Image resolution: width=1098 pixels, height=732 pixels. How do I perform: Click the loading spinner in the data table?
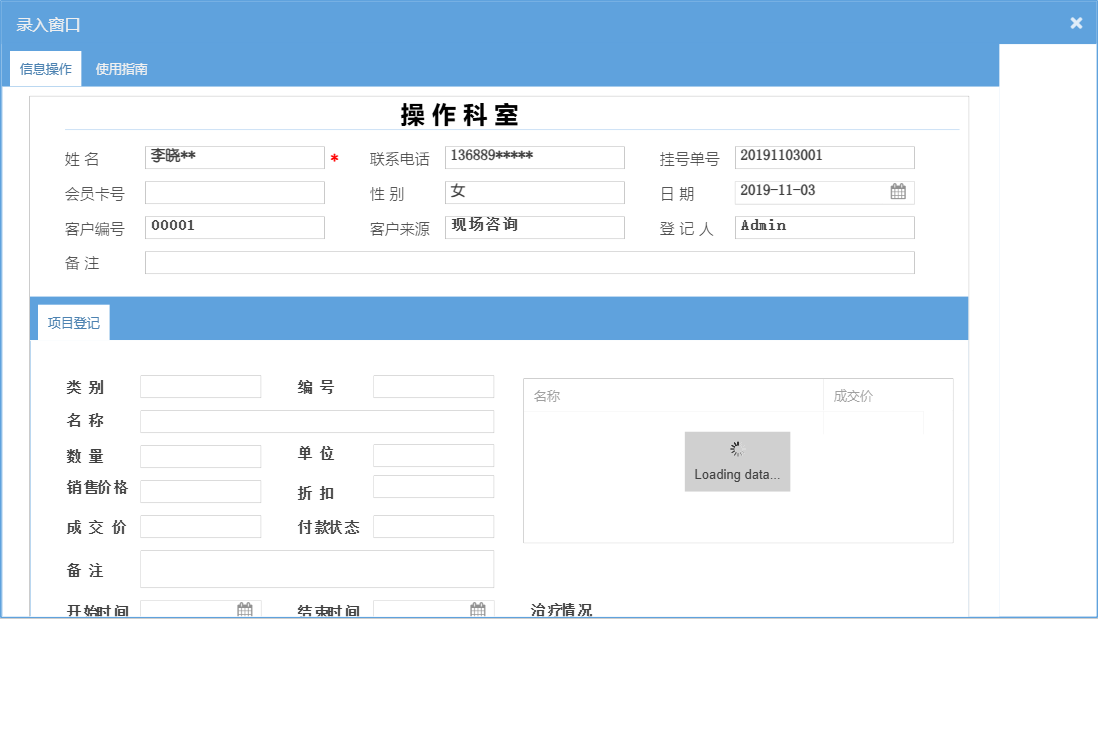coord(737,461)
